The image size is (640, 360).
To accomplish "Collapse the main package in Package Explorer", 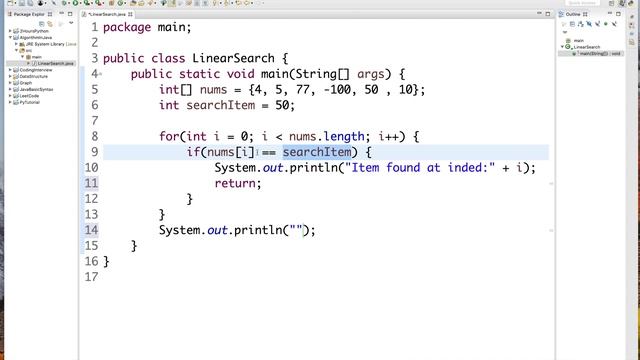I will pyautogui.click(x=22, y=57).
